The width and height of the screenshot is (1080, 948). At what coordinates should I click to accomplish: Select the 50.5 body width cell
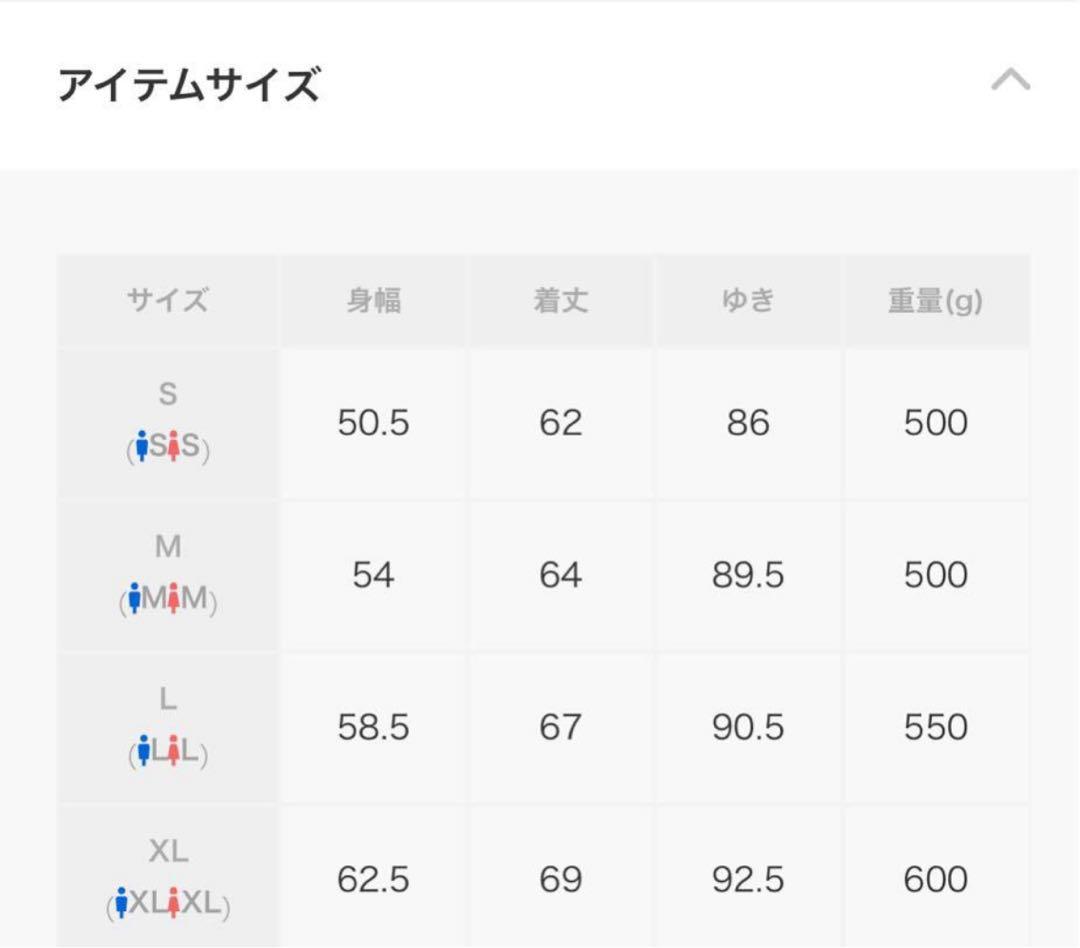click(x=373, y=423)
